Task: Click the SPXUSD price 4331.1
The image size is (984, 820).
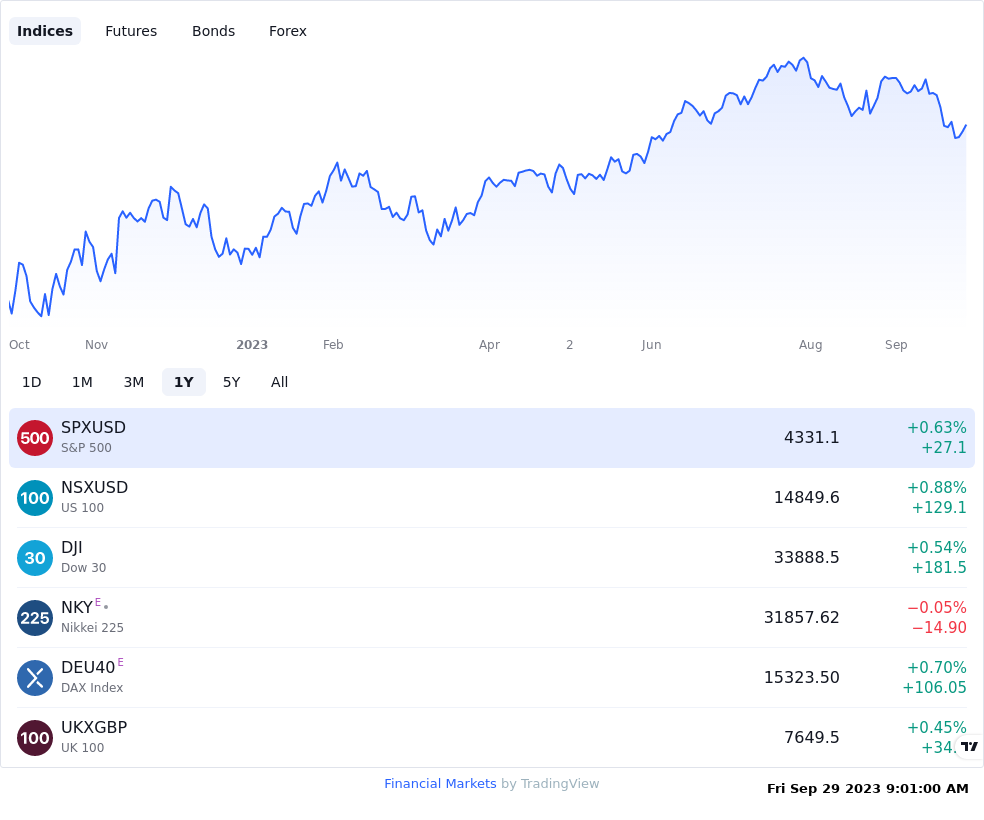Action: coord(811,437)
